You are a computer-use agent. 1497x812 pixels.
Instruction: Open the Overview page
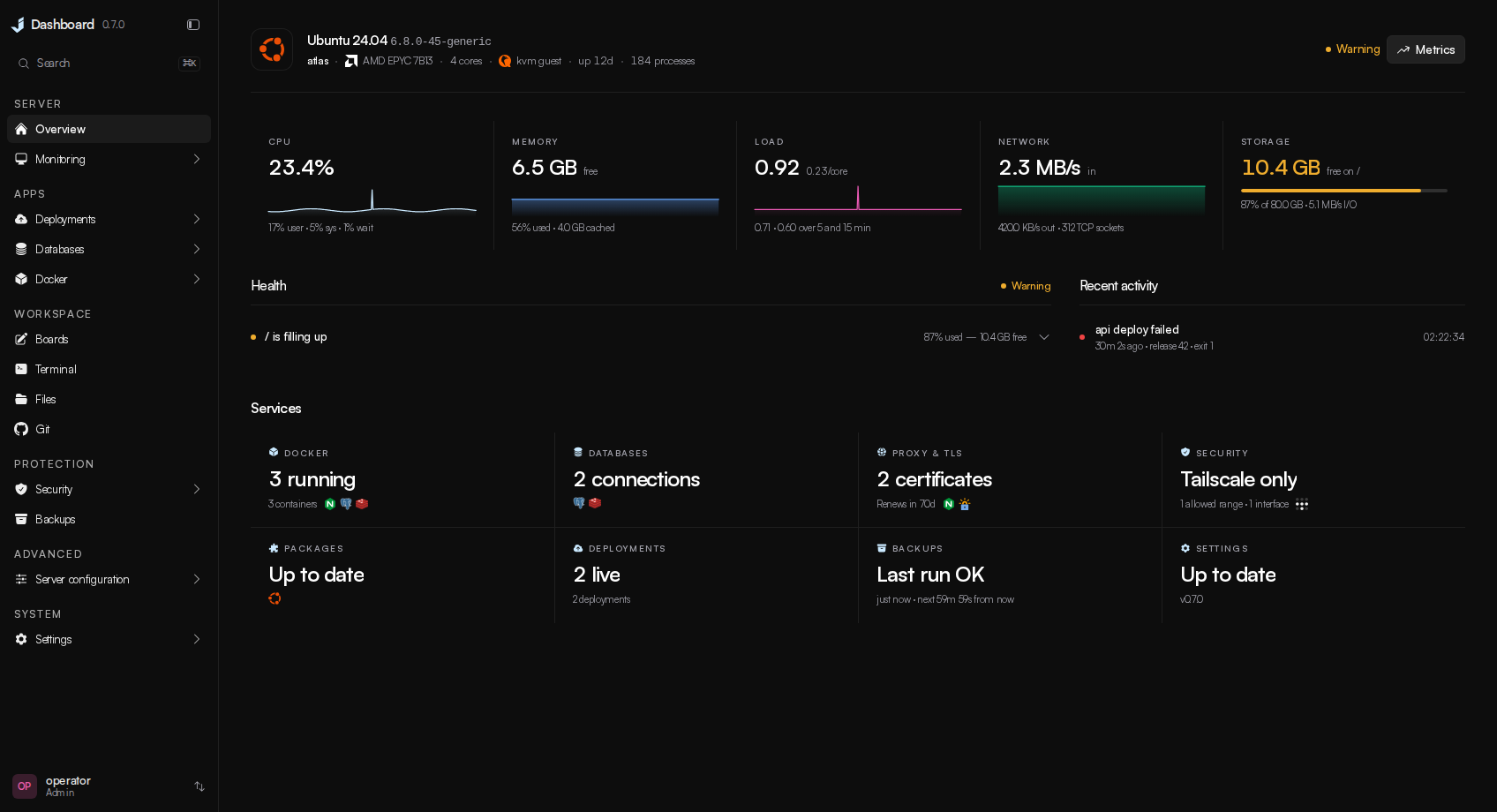click(x=109, y=129)
